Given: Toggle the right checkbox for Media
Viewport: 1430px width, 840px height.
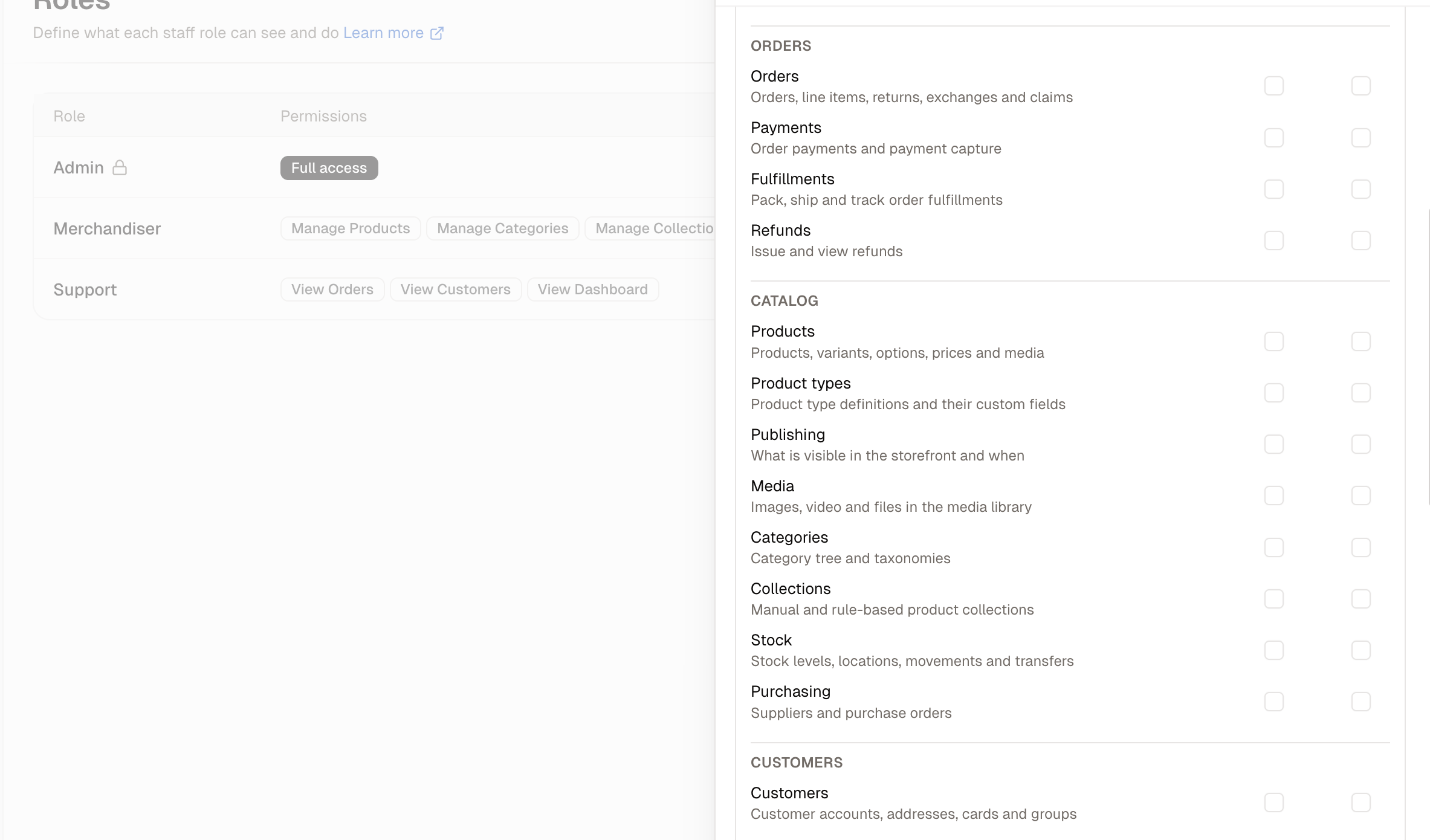Looking at the screenshot, I should click(x=1361, y=496).
